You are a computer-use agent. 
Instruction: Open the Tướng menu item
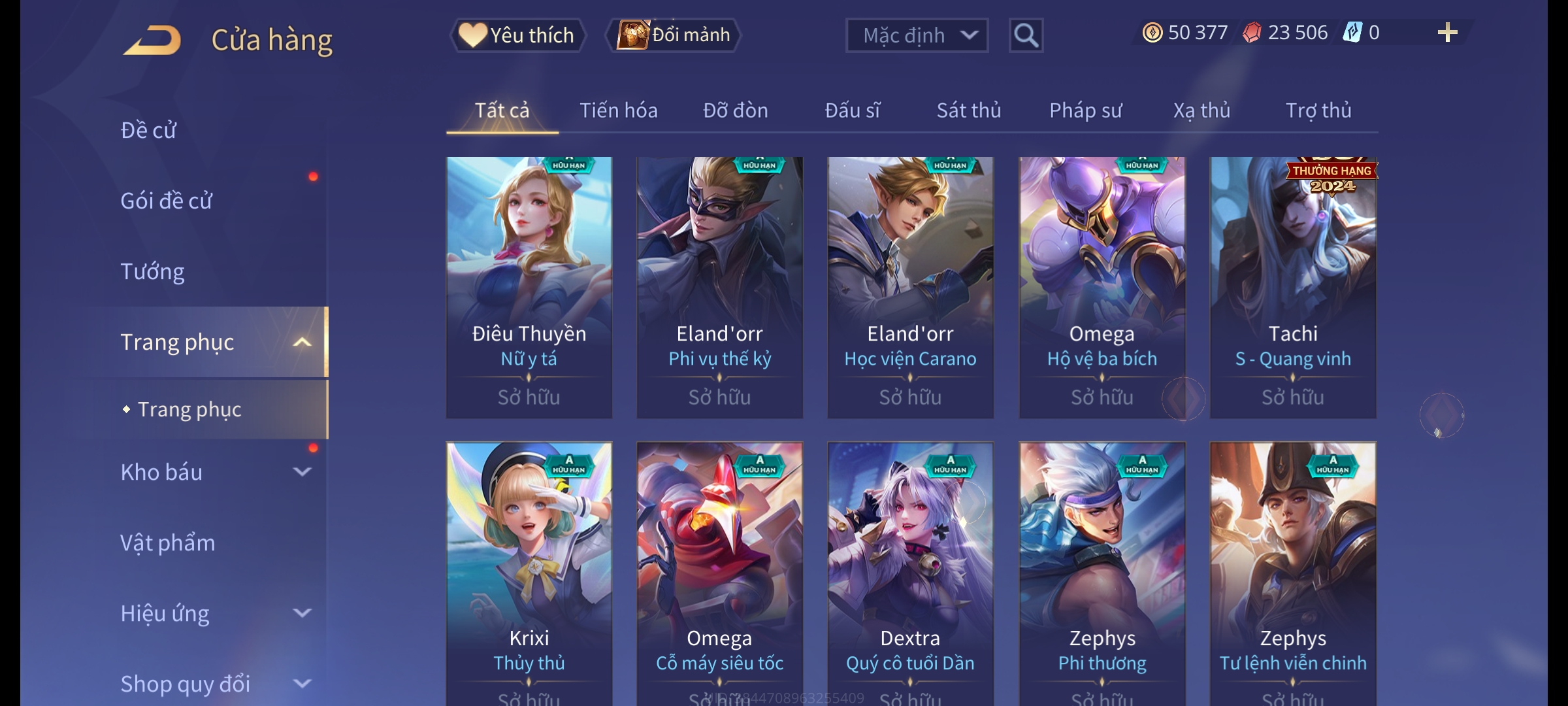pyautogui.click(x=152, y=271)
